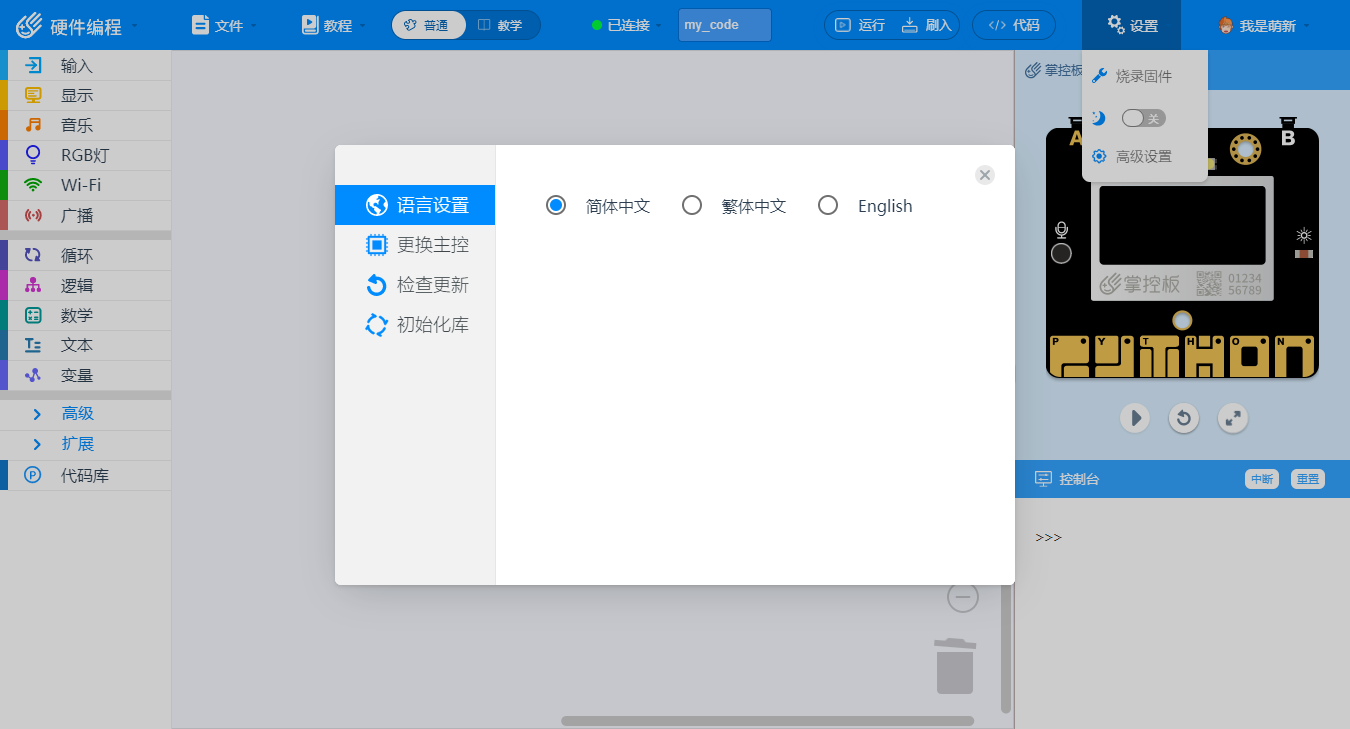Select the 简体中文 radio button
This screenshot has width=1350, height=729.
(556, 205)
